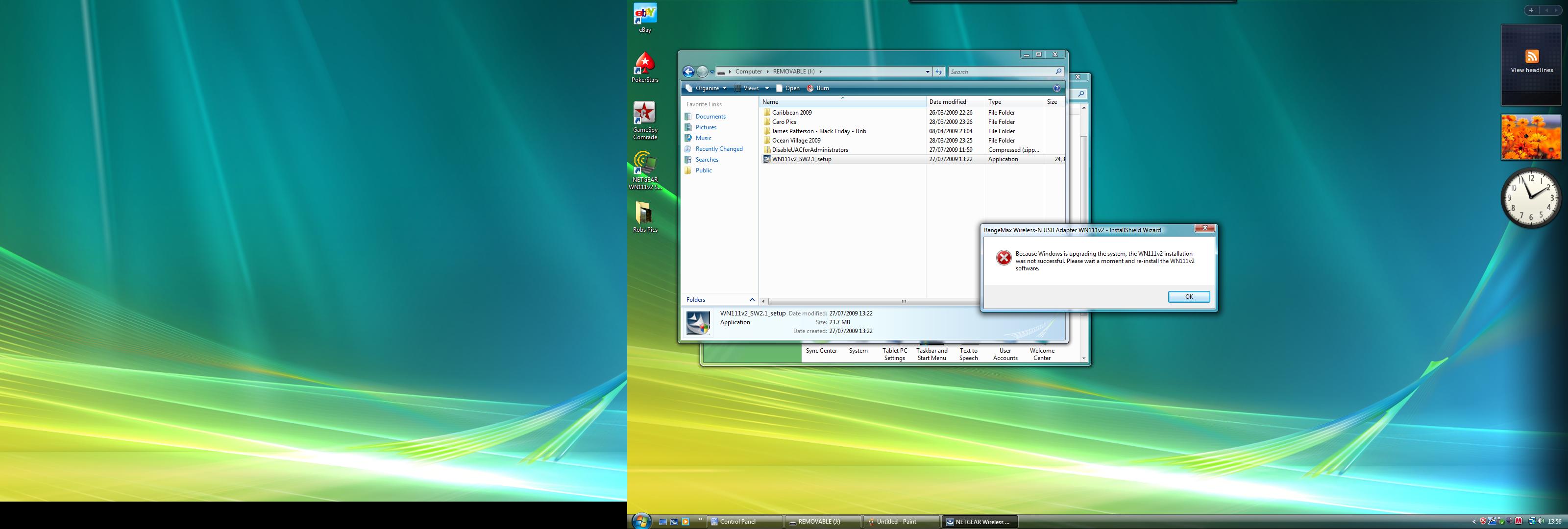Screen dimensions: 1568x529
Task: Click Show Desktop in Quick Launch
Action: click(663, 522)
